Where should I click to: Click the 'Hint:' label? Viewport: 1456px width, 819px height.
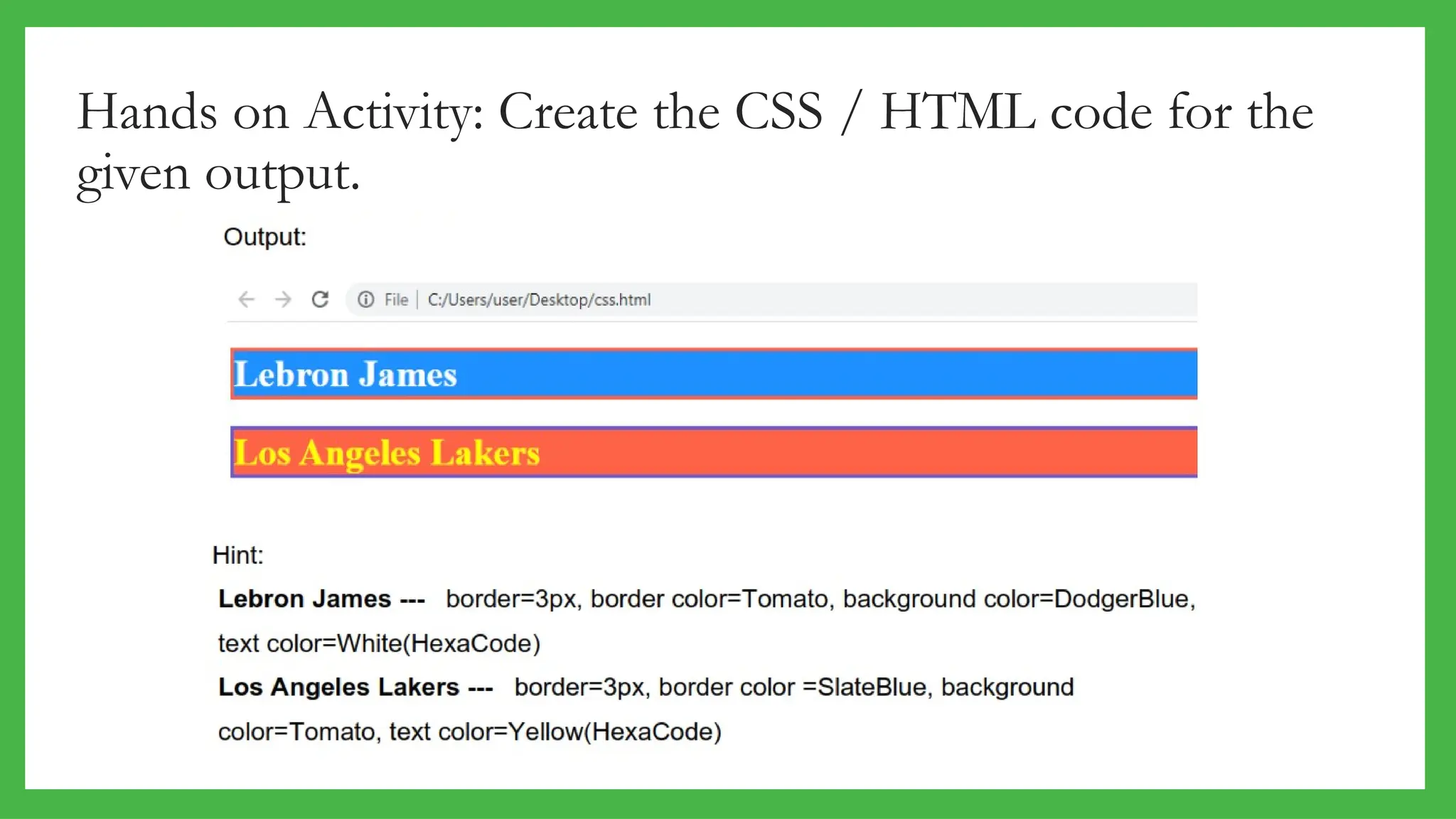point(238,555)
